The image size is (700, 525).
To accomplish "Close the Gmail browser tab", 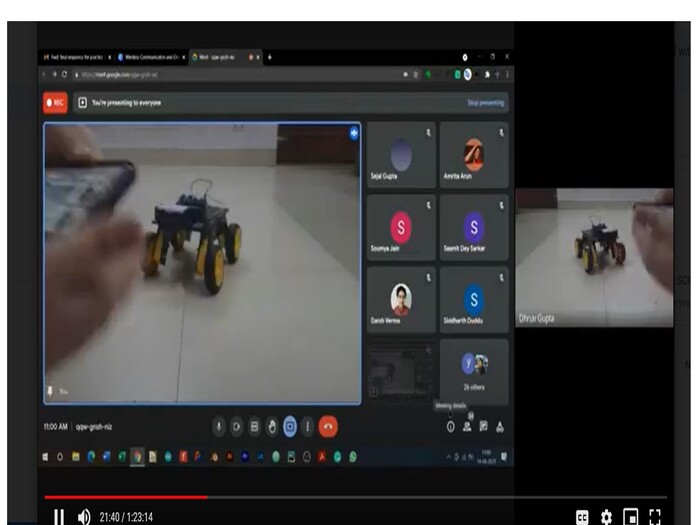I will (109, 57).
